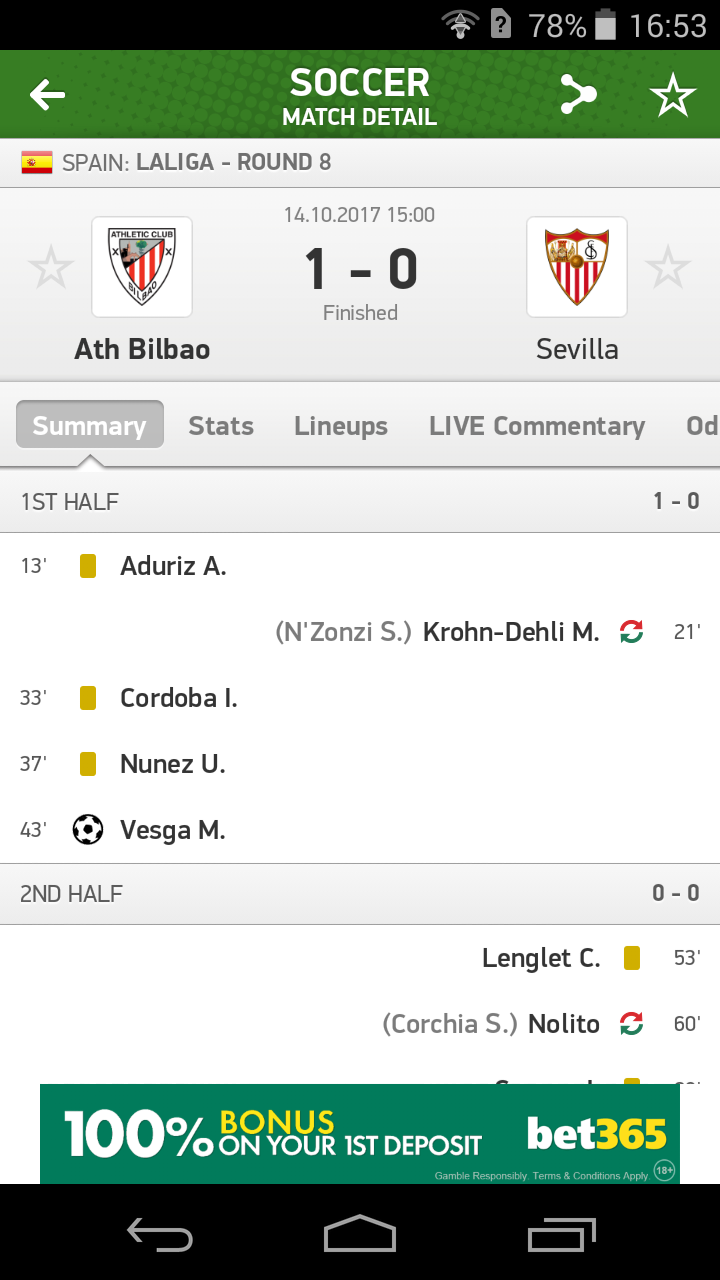
Task: Add match to favorites with header star
Action: click(x=672, y=95)
